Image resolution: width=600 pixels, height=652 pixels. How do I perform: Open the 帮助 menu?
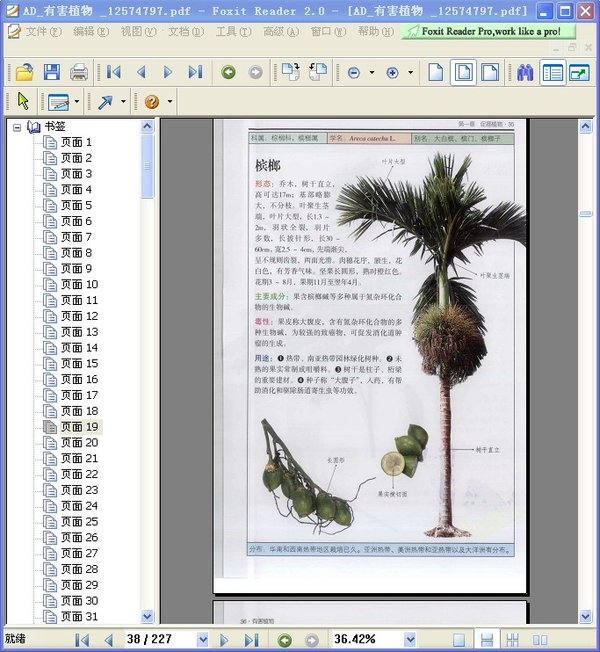pos(373,31)
